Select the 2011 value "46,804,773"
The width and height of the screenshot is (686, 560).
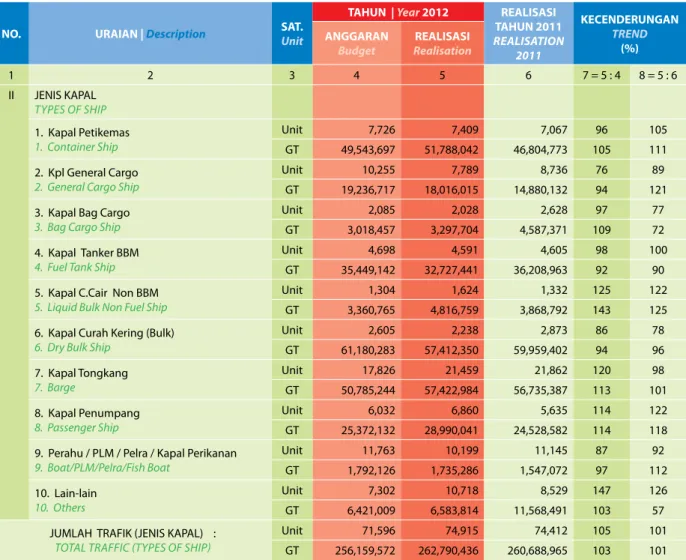(x=540, y=150)
